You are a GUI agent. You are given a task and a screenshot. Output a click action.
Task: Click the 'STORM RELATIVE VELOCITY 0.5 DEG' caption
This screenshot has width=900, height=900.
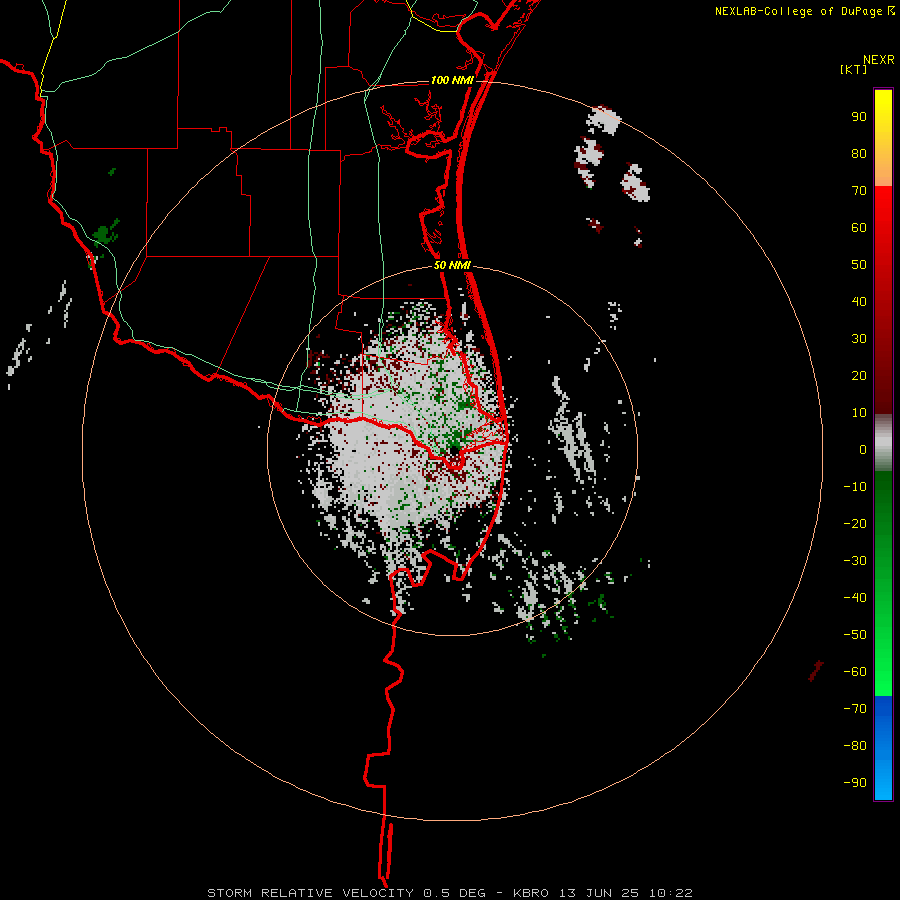click(x=346, y=893)
